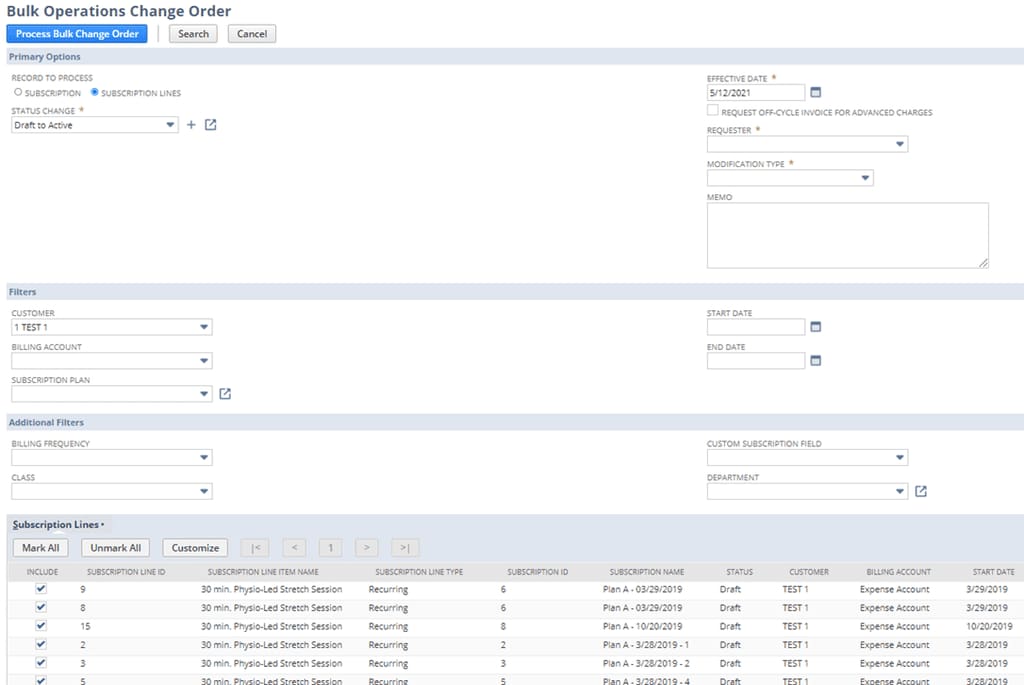
Task: Uncheck Include for subscription line 3
Action: tap(41, 662)
